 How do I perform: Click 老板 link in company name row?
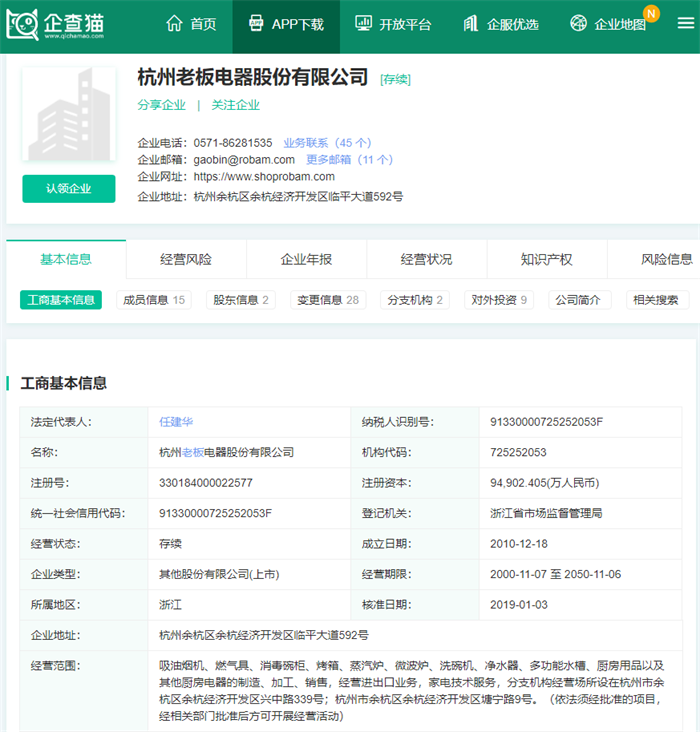pyautogui.click(x=193, y=452)
